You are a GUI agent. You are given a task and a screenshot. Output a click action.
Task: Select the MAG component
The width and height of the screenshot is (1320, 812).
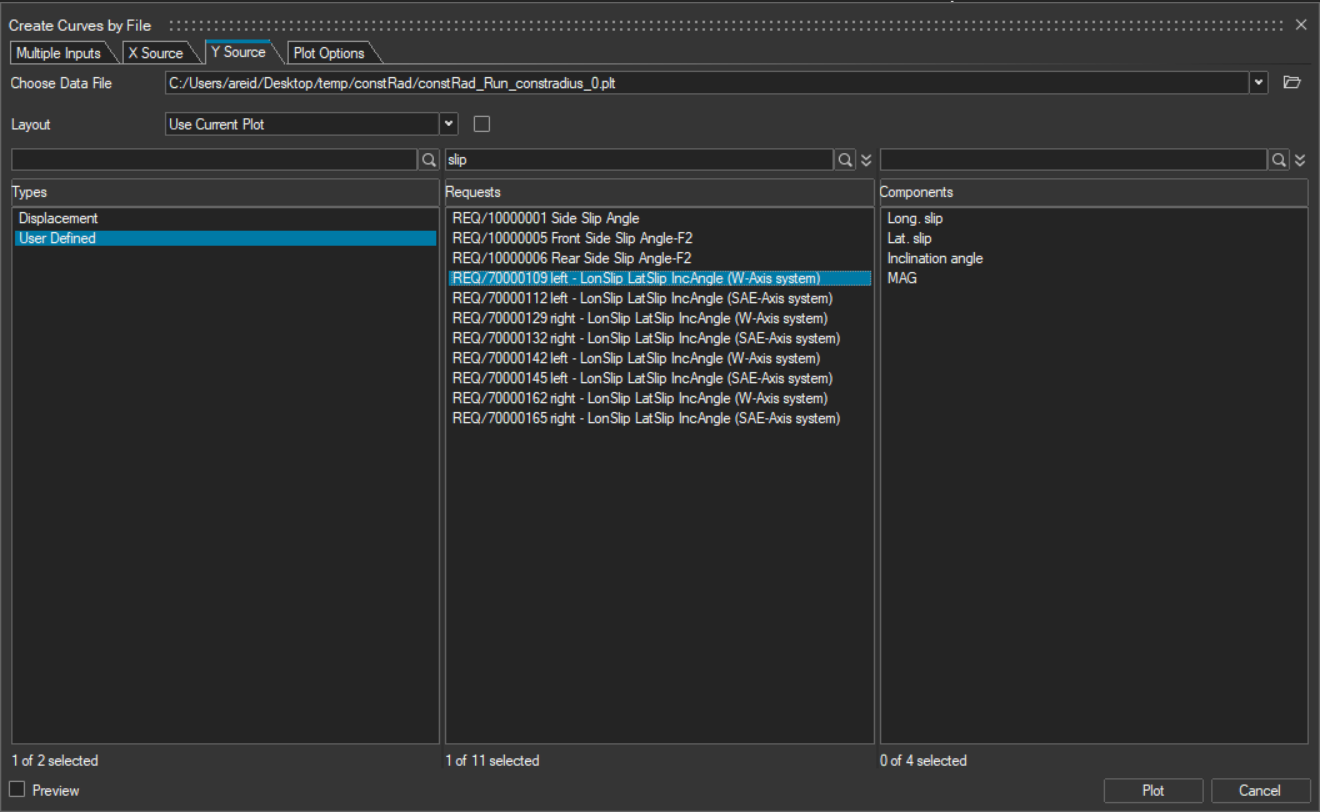click(x=1094, y=278)
